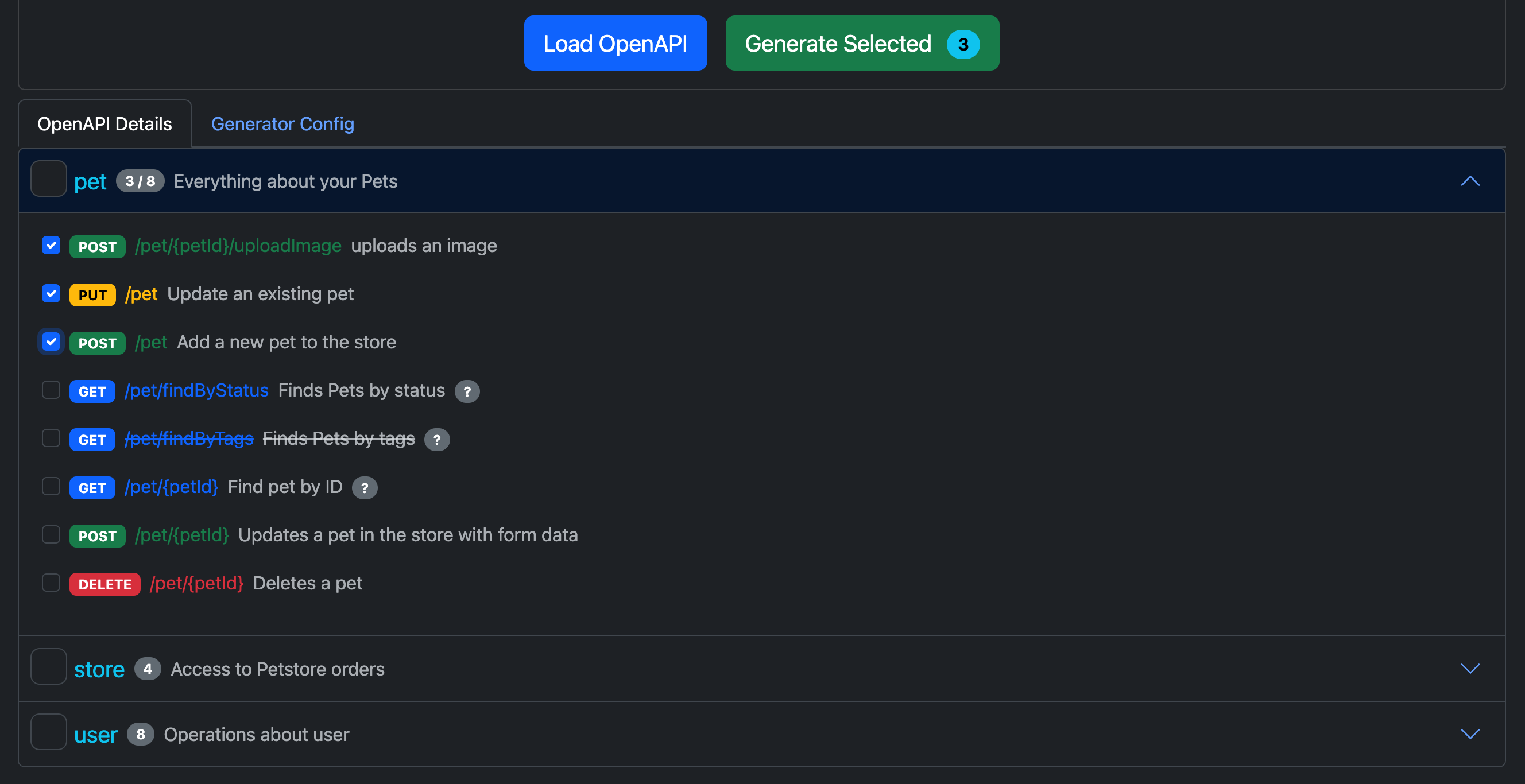Check the /pet/findByStatus endpoint checkbox
The image size is (1525, 784).
52,390
